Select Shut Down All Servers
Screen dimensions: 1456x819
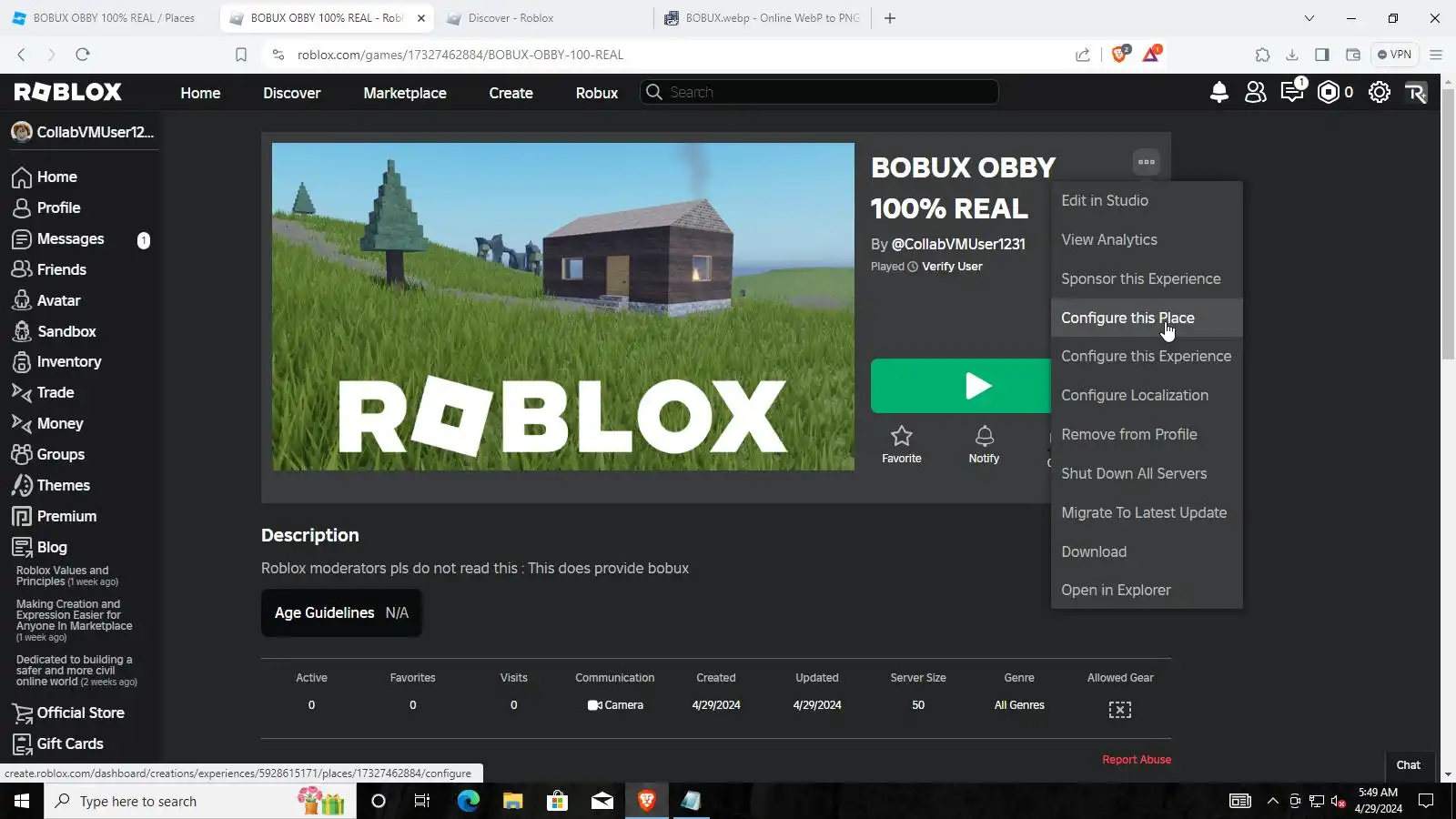(x=1147, y=473)
